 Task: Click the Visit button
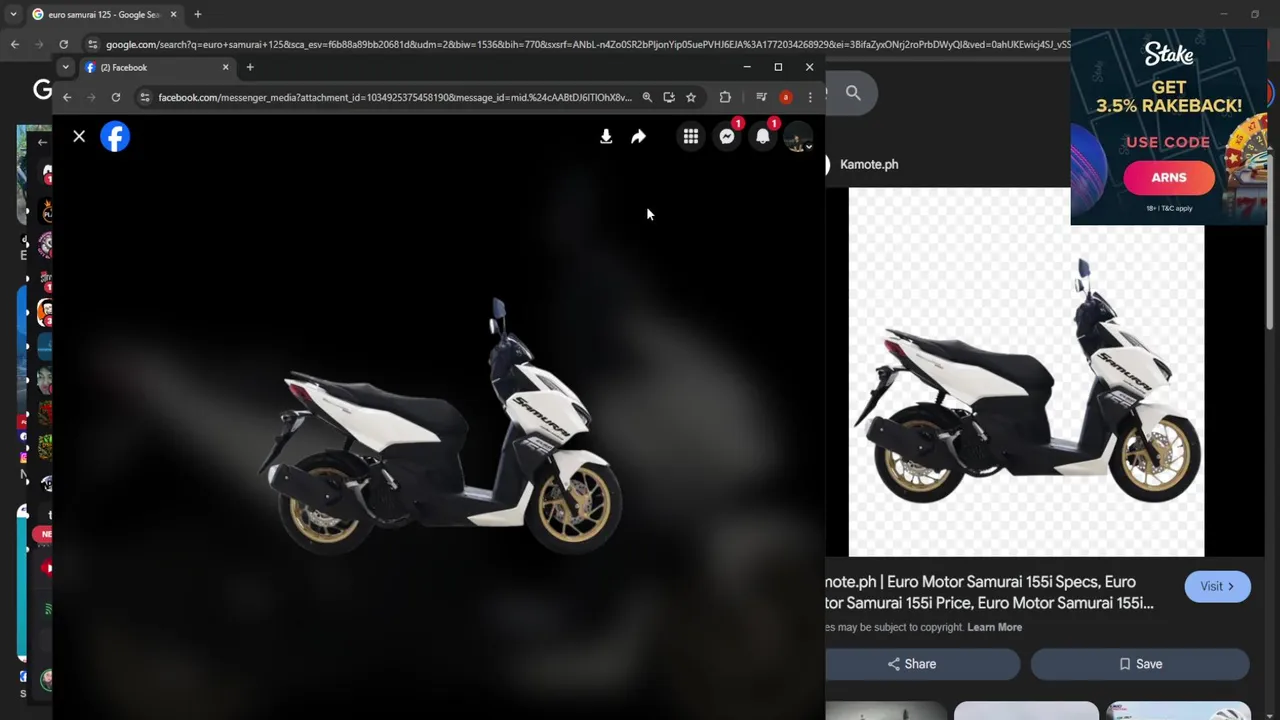click(x=1217, y=586)
